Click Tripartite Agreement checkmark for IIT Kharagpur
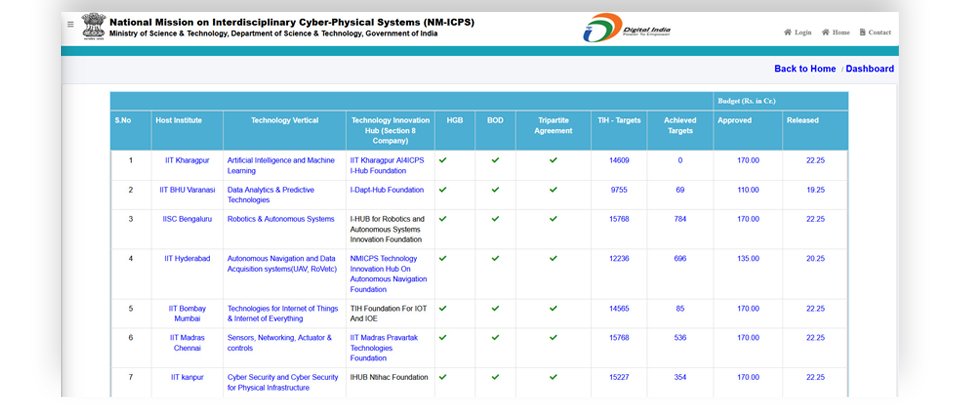 pyautogui.click(x=553, y=160)
